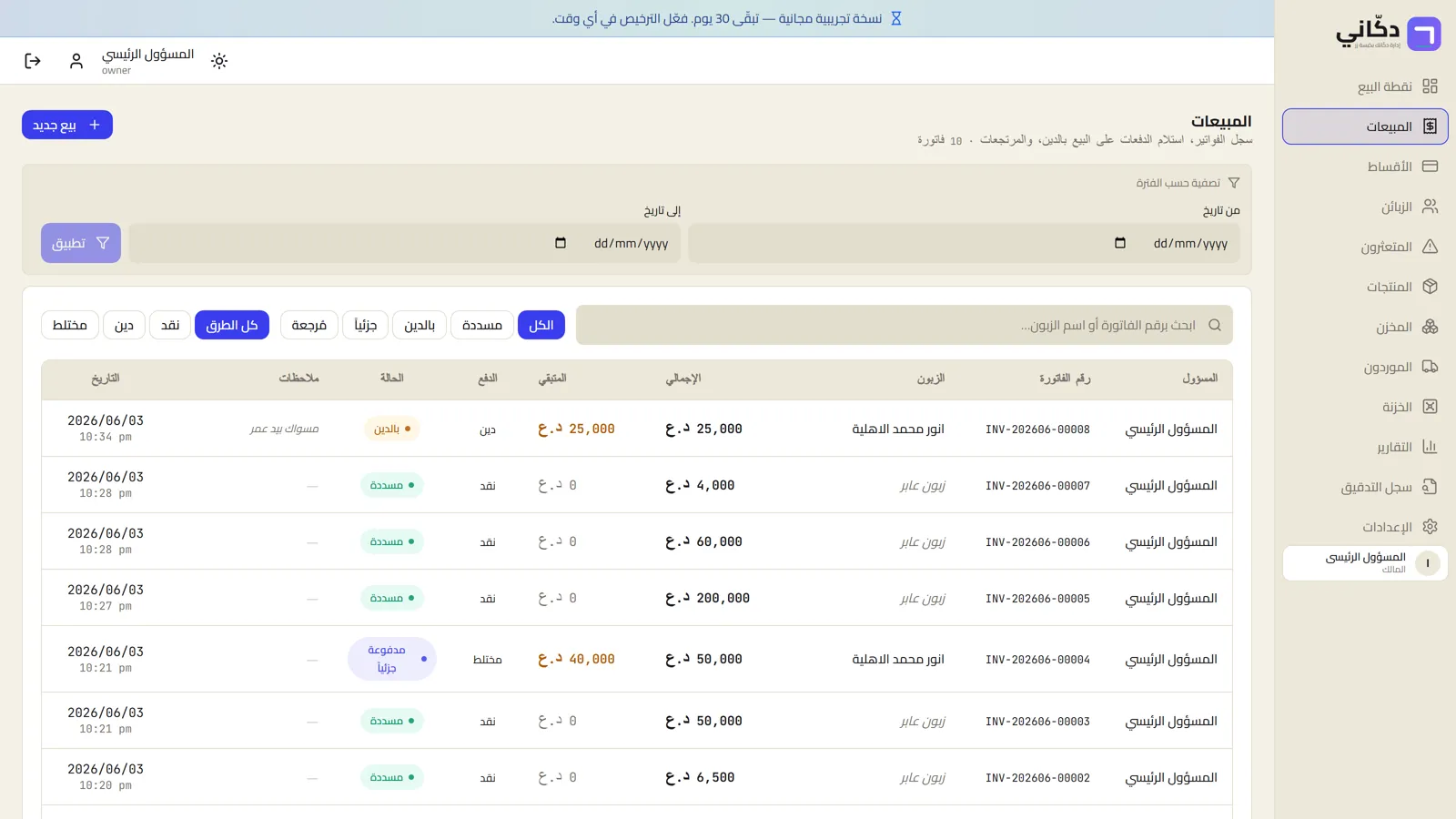Toggle light/dark theme sun icon
The height and width of the screenshot is (819, 1456).
click(219, 61)
